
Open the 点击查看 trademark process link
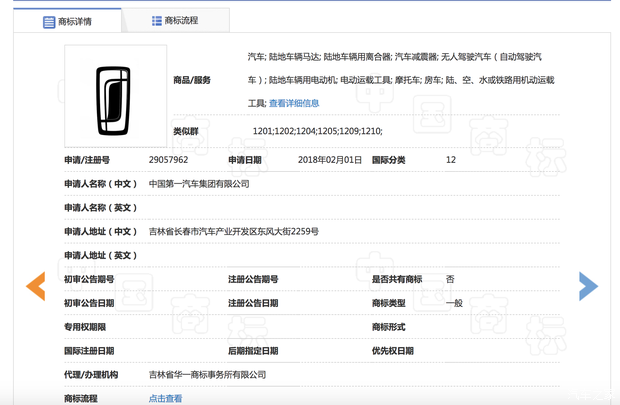165,398
